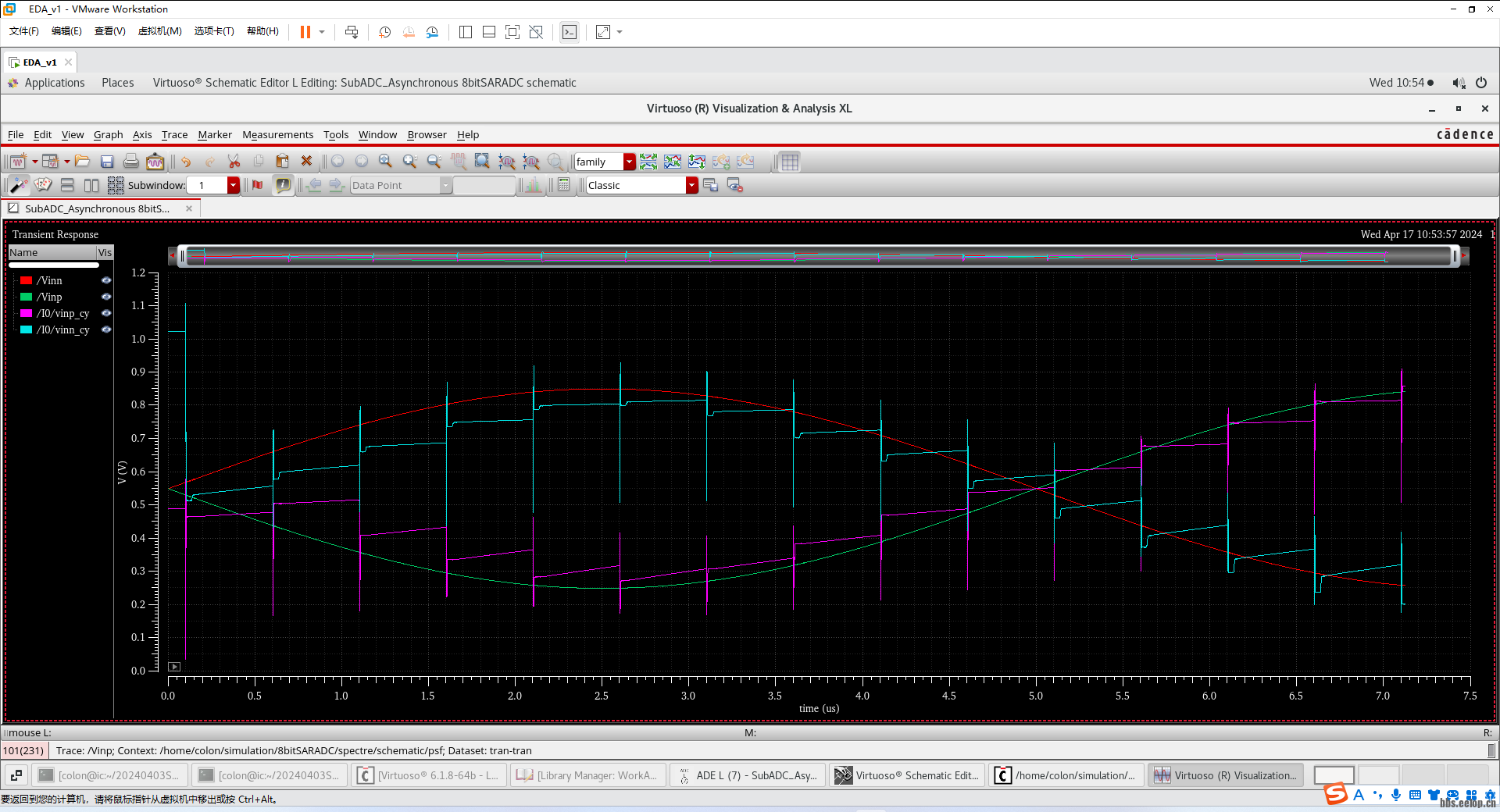
Task: Place a marker with the red flag icon
Action: point(257,185)
